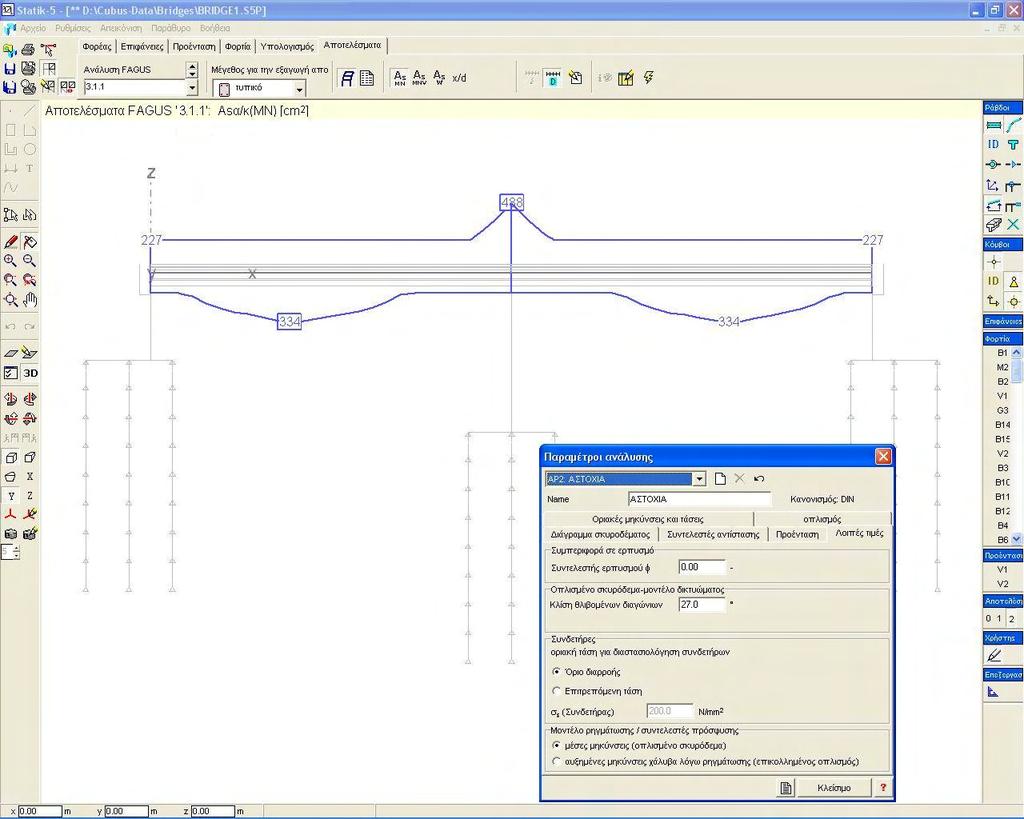Click the x/d result icon
Image resolution: width=1024 pixels, height=819 pixels.
pyautogui.click(x=459, y=78)
